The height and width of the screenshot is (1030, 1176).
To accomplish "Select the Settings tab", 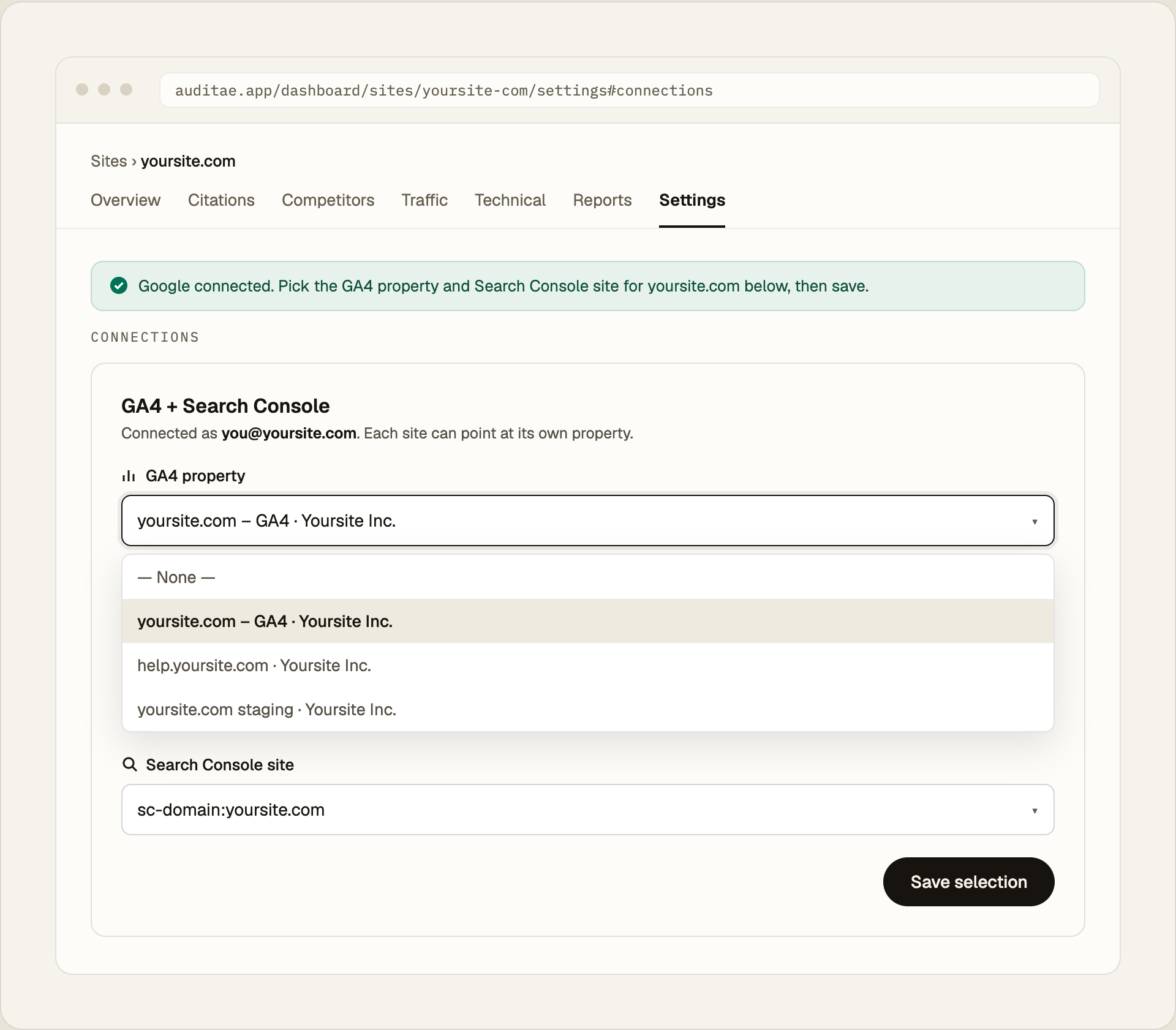I will 692,200.
